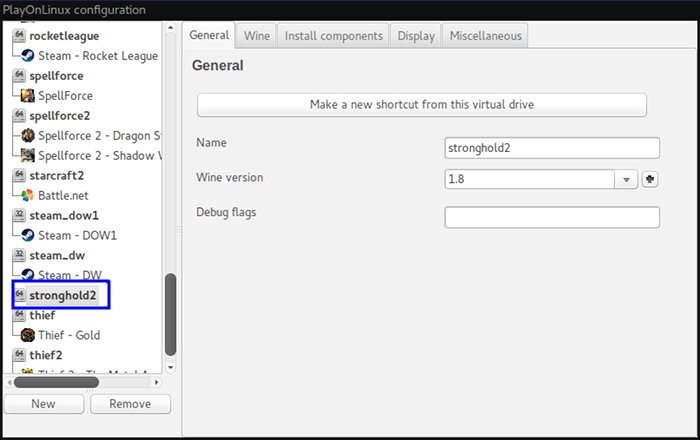Click the horizontal scroll right arrow

156,382
